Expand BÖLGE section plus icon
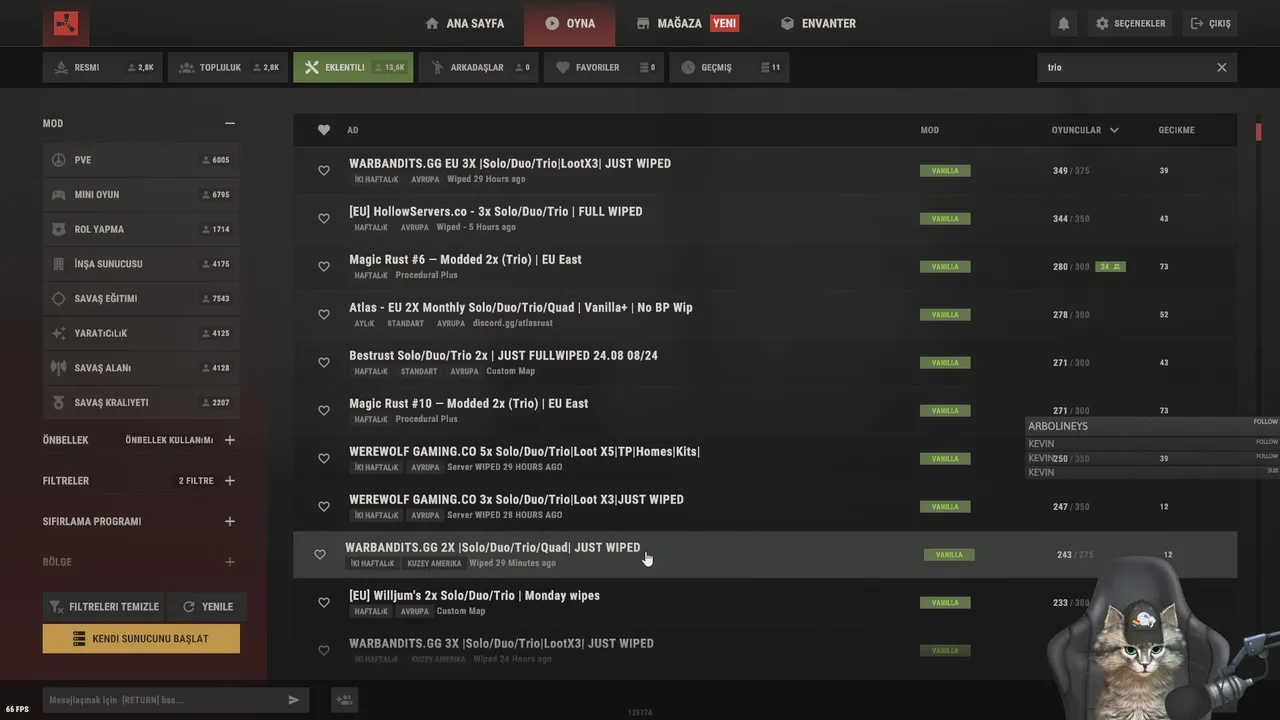Viewport: 1280px width, 720px height. click(x=230, y=562)
